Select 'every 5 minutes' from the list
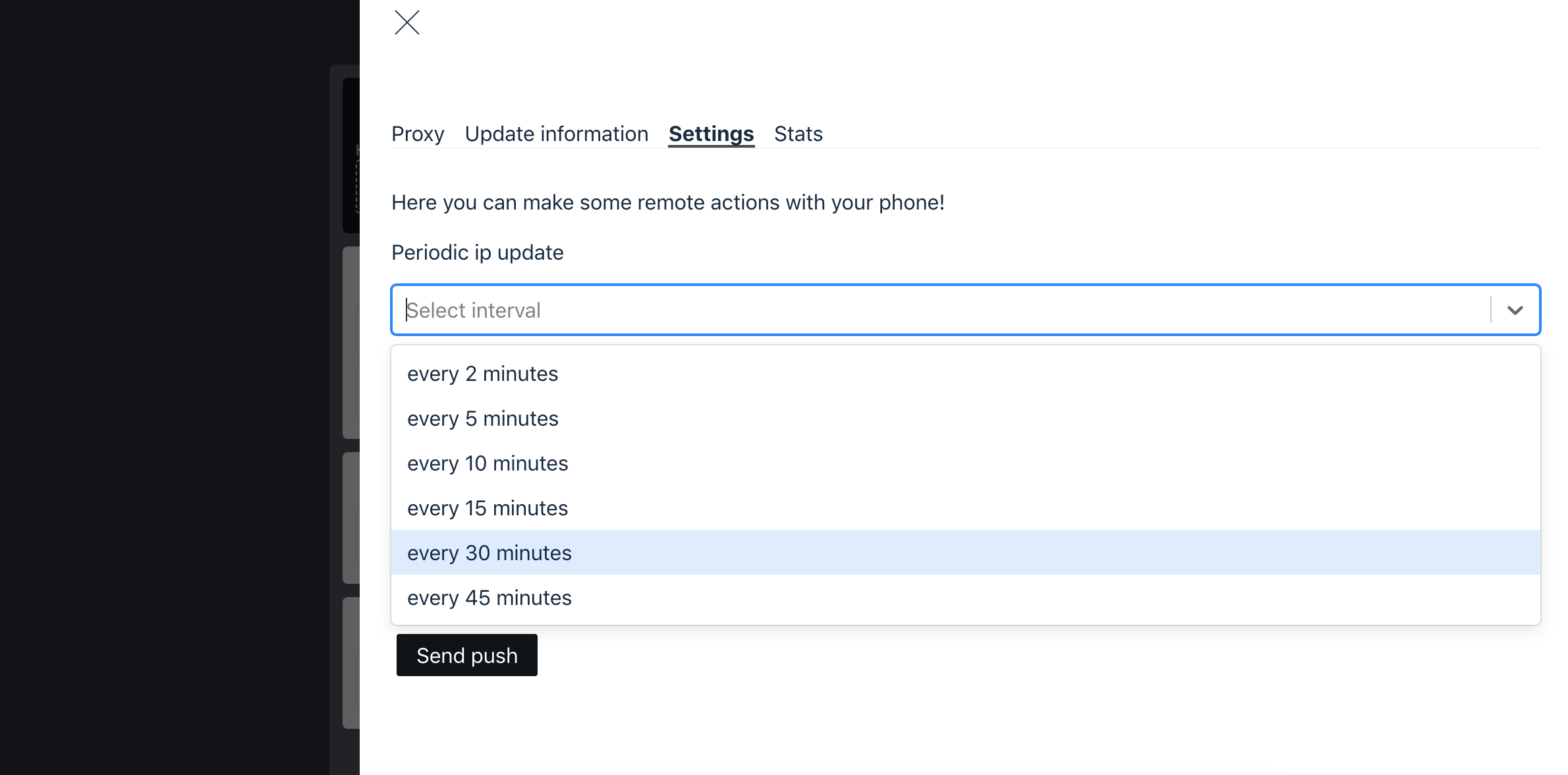The width and height of the screenshot is (1568, 775). pyautogui.click(x=483, y=418)
